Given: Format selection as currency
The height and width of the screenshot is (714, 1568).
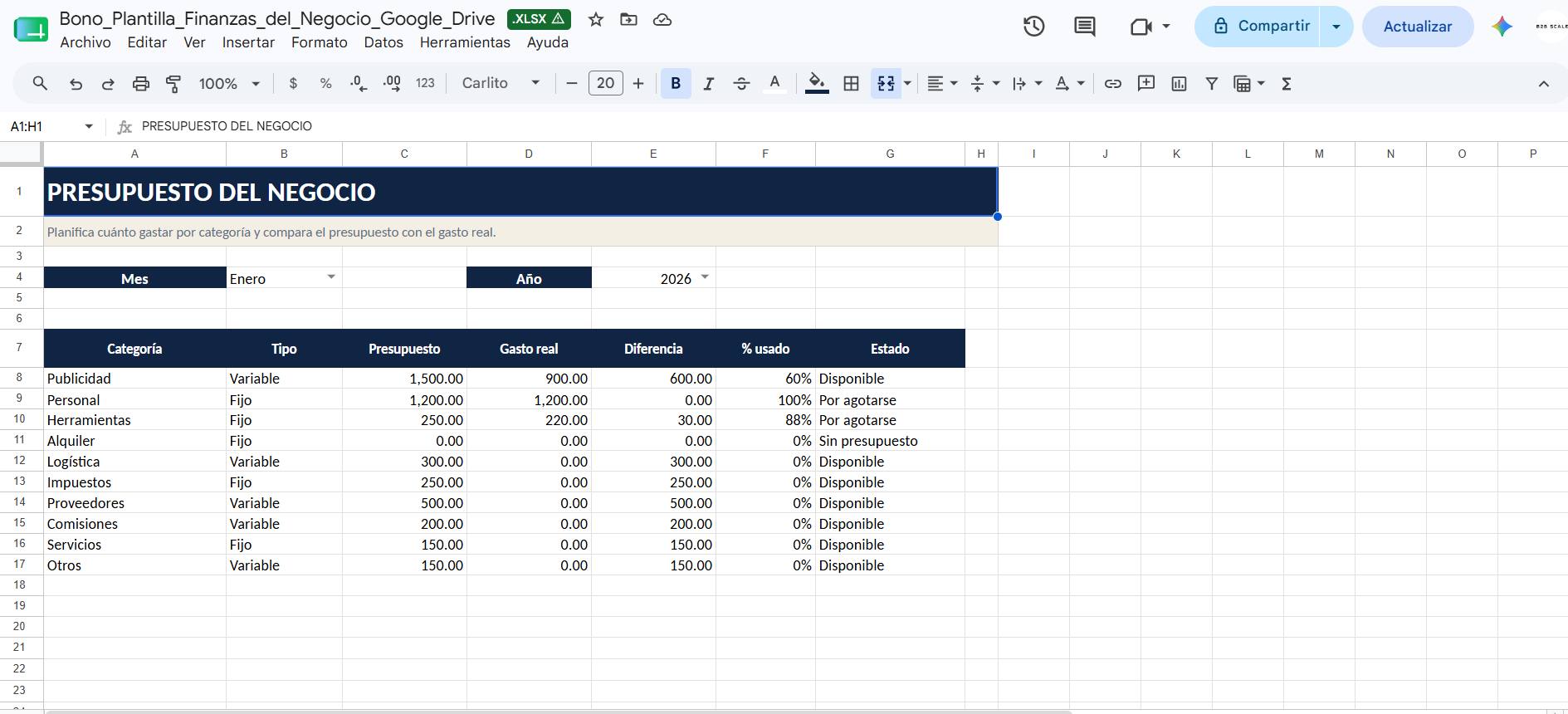Looking at the screenshot, I should [x=293, y=83].
